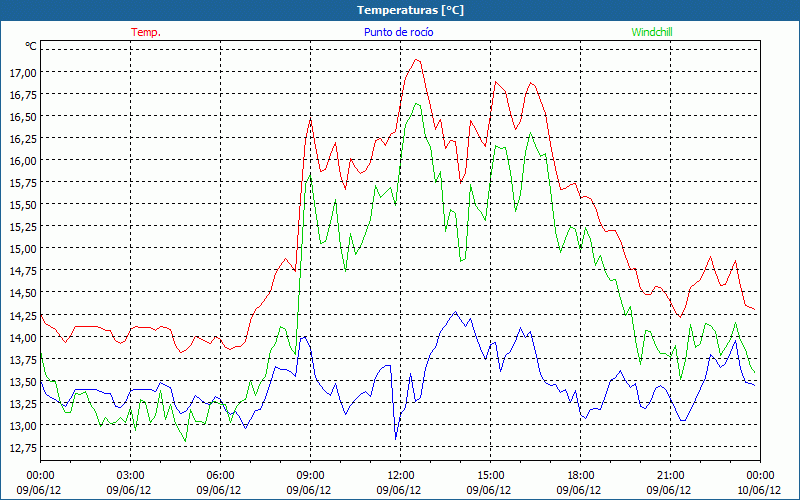800x500 pixels.
Task: Click the 14,50 y-axis value
Action: click(x=23, y=293)
